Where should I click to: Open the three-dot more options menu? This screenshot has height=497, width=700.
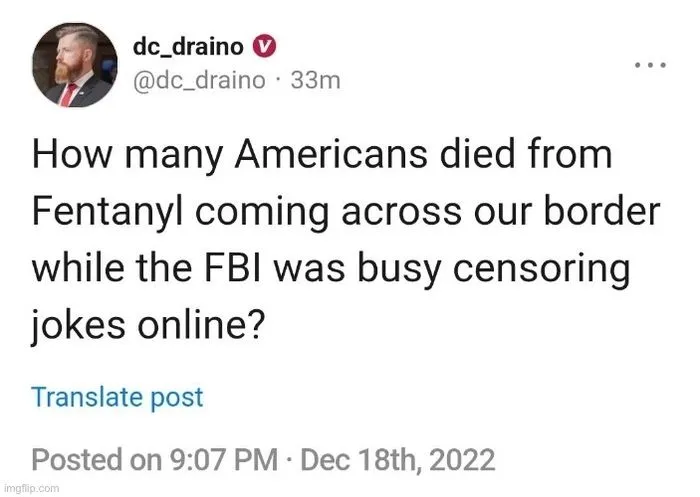(650, 65)
